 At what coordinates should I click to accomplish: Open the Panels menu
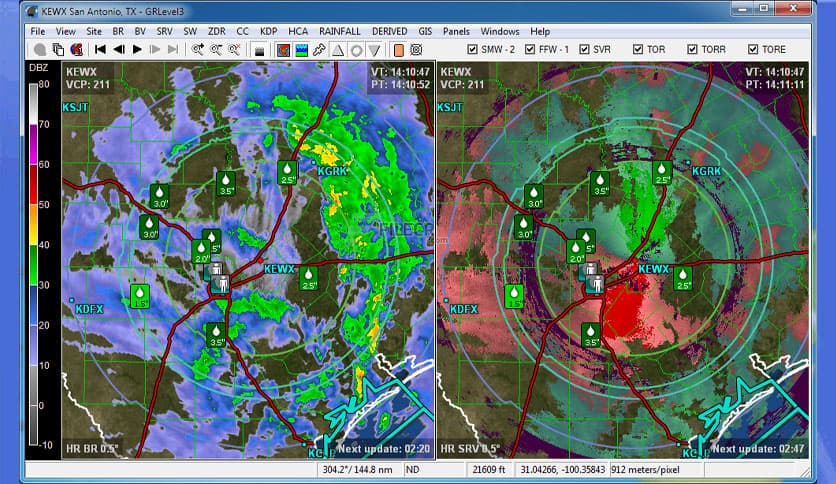[455, 31]
